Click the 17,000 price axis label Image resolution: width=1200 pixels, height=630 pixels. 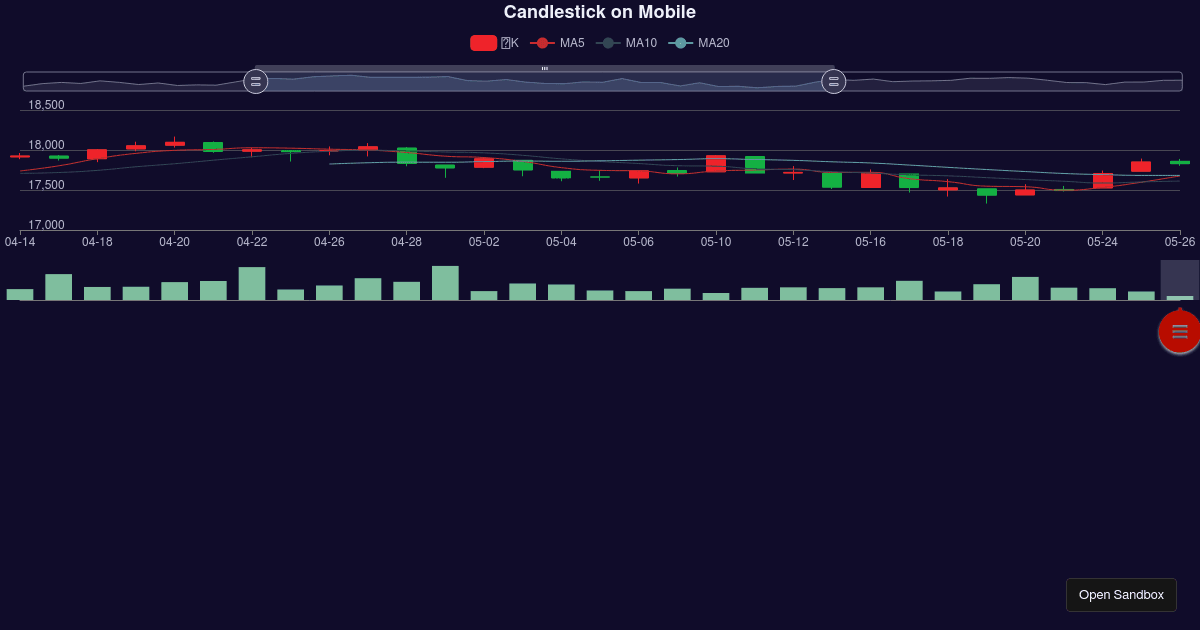click(46, 225)
